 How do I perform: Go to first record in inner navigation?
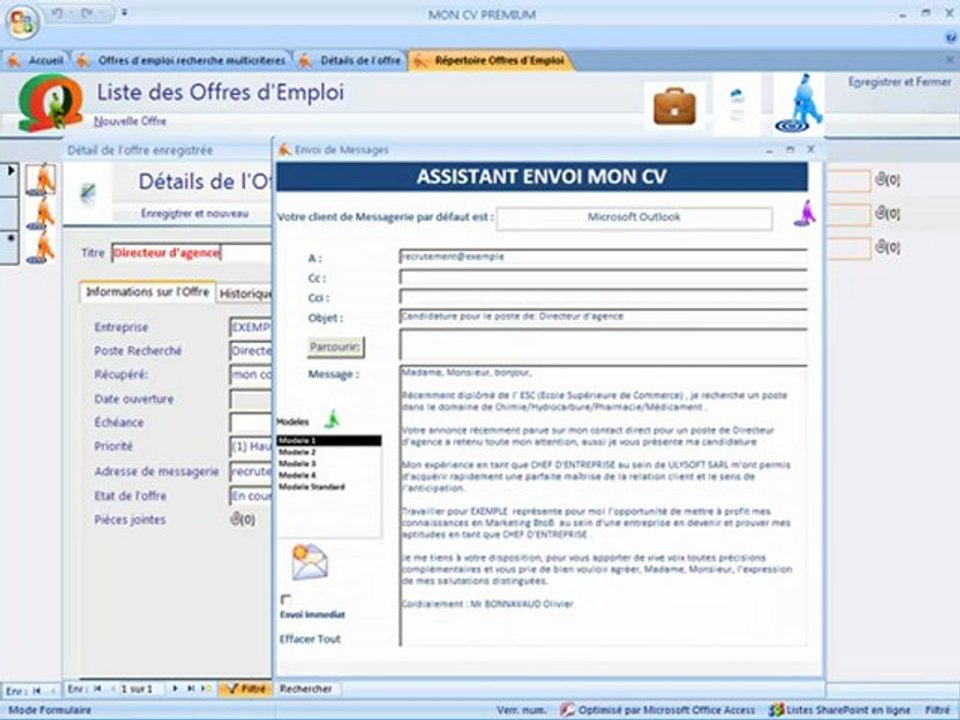[98, 689]
